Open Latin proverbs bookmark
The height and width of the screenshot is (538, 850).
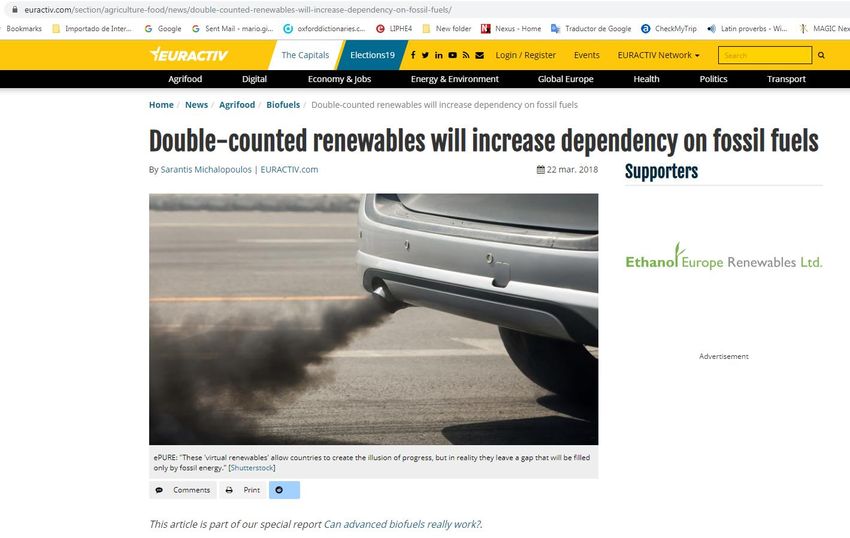747,29
